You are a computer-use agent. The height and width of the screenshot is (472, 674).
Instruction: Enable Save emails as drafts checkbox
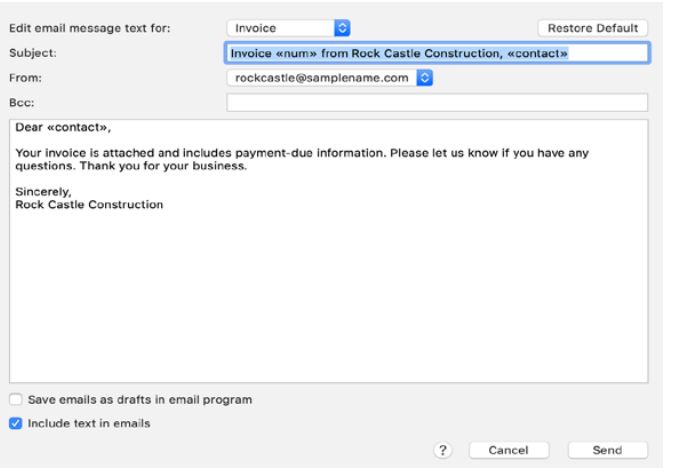point(16,400)
